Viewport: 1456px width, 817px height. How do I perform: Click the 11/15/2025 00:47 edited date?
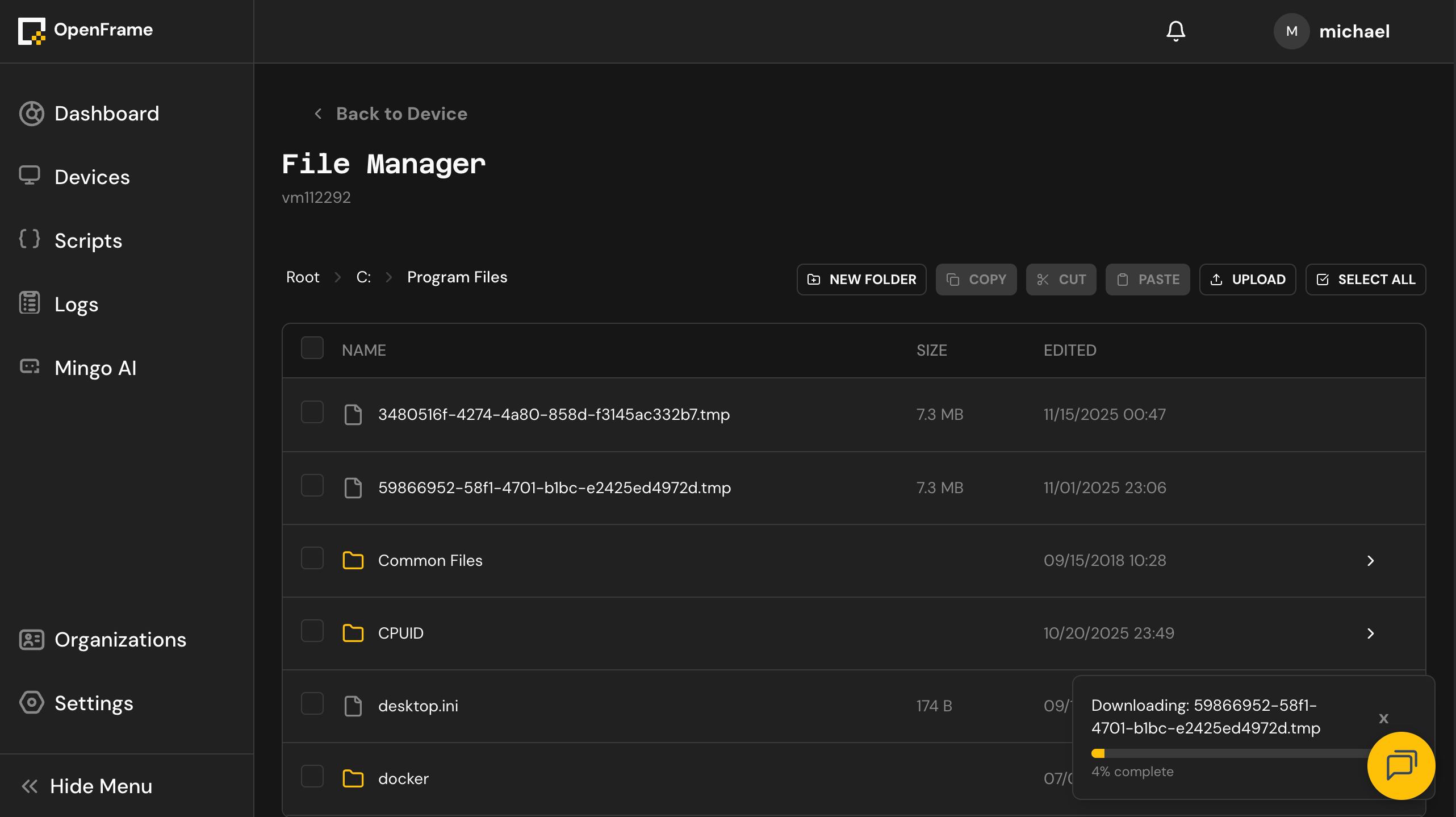coord(1104,415)
